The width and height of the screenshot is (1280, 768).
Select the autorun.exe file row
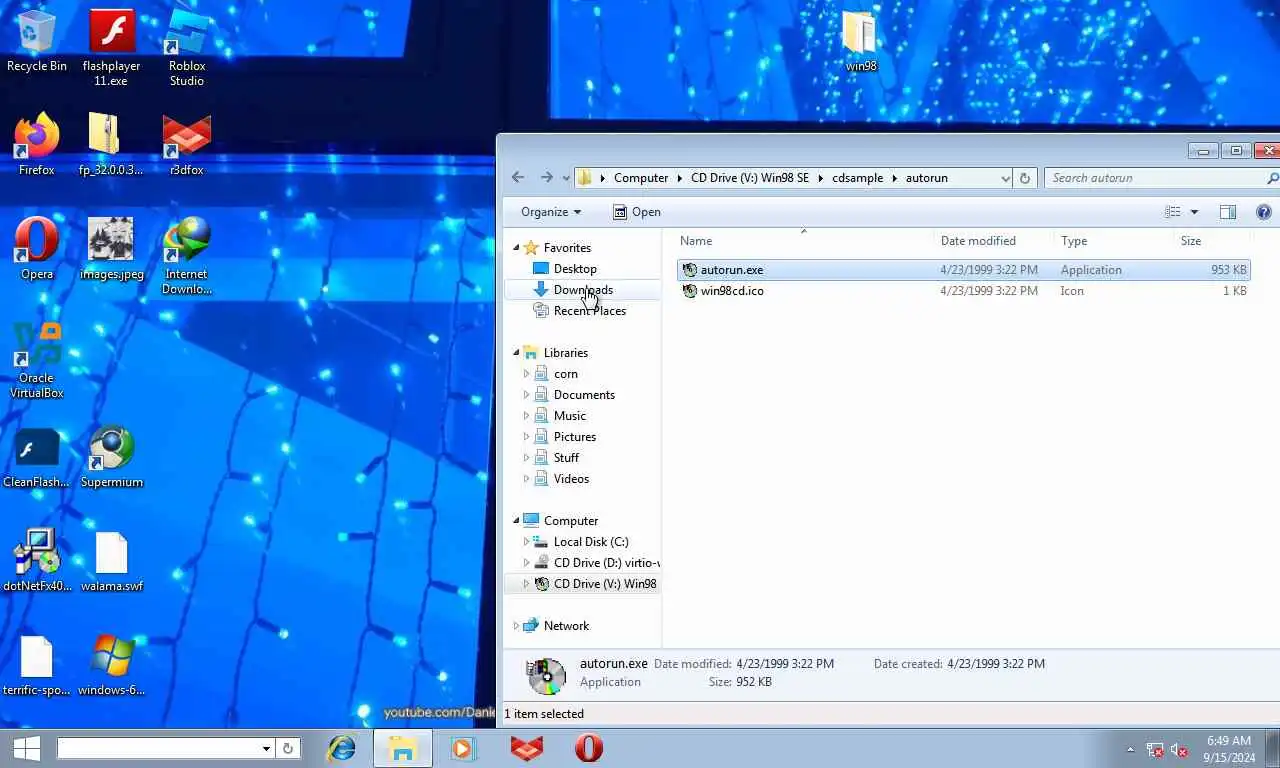964,270
